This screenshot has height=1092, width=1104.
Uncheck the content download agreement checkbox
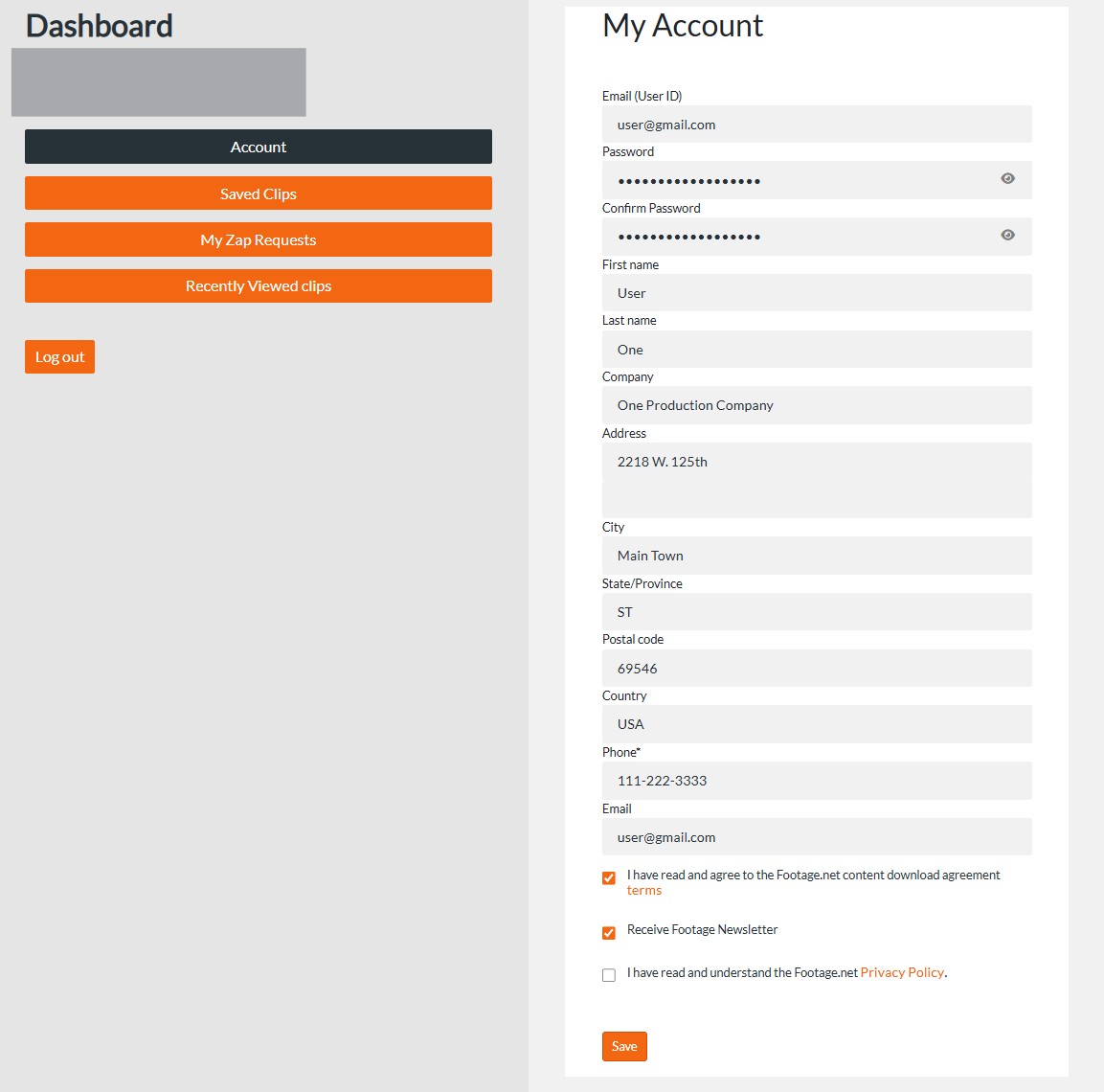pyautogui.click(x=609, y=877)
